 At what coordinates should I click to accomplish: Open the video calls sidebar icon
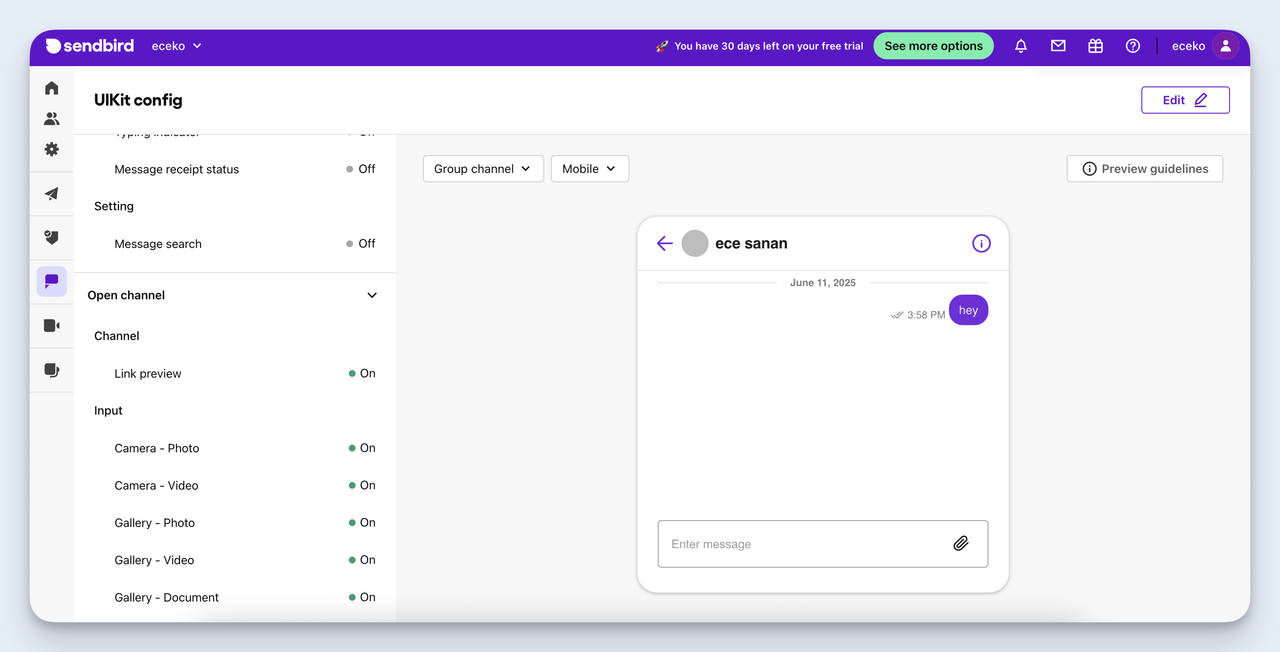(51, 325)
